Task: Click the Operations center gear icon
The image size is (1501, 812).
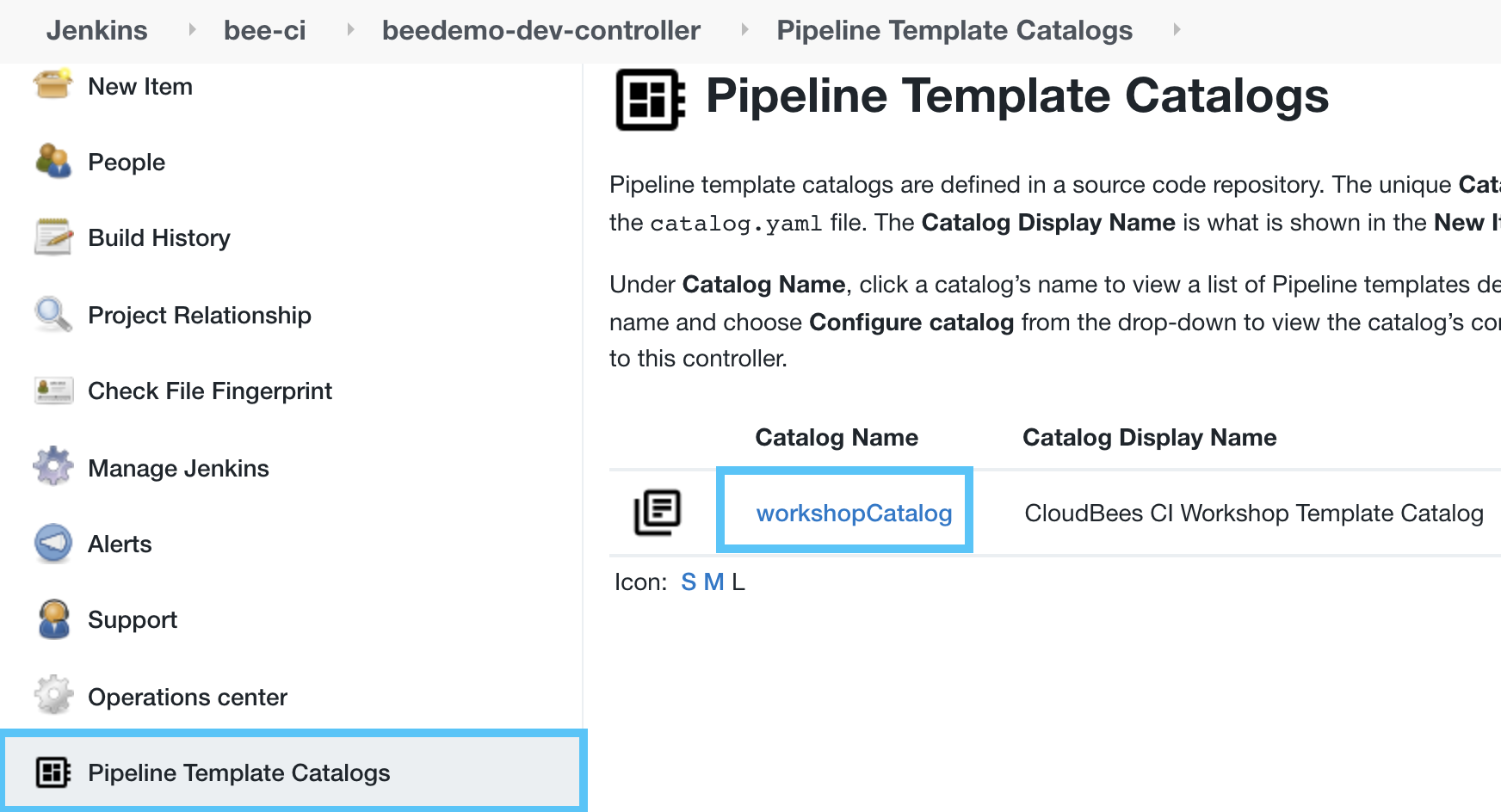Action: tap(53, 696)
